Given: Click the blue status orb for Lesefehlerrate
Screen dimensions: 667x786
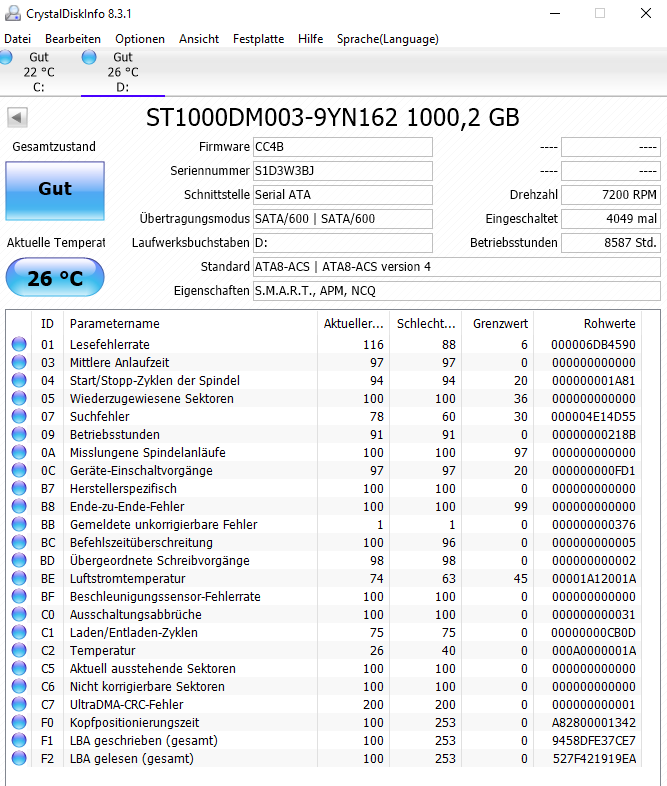Looking at the screenshot, I should (x=19, y=344).
